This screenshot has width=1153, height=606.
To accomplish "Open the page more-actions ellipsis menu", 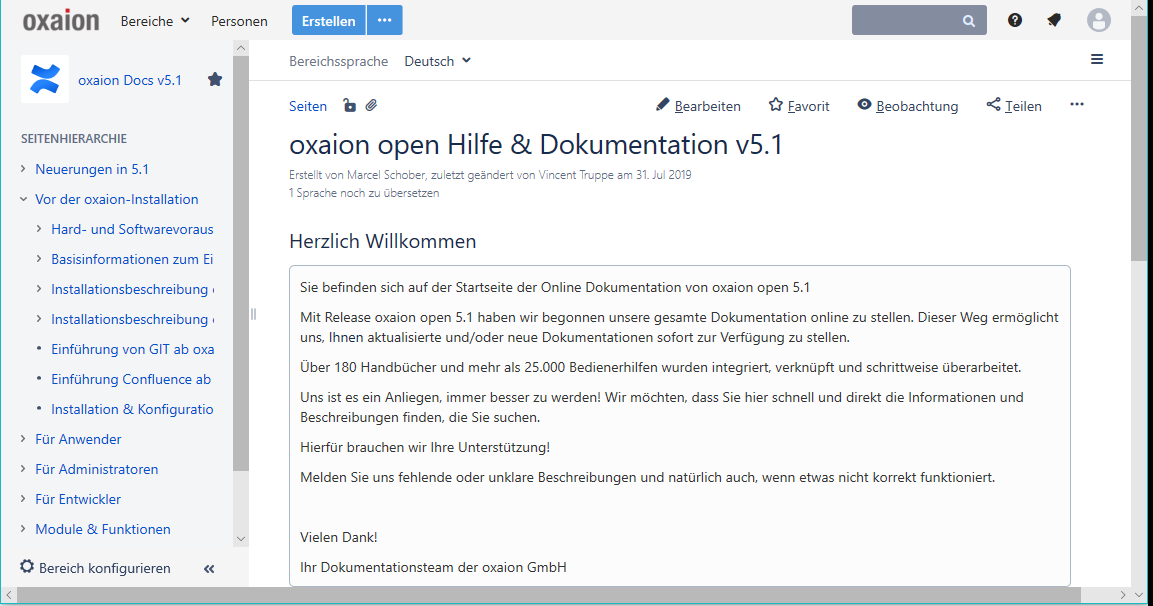I will pyautogui.click(x=1076, y=105).
